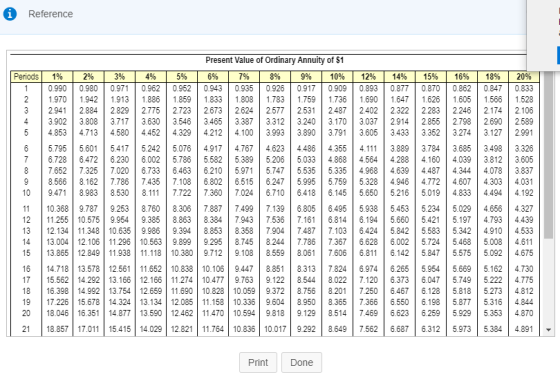Select the 12% column header
The width and height of the screenshot is (560, 377).
point(368,77)
